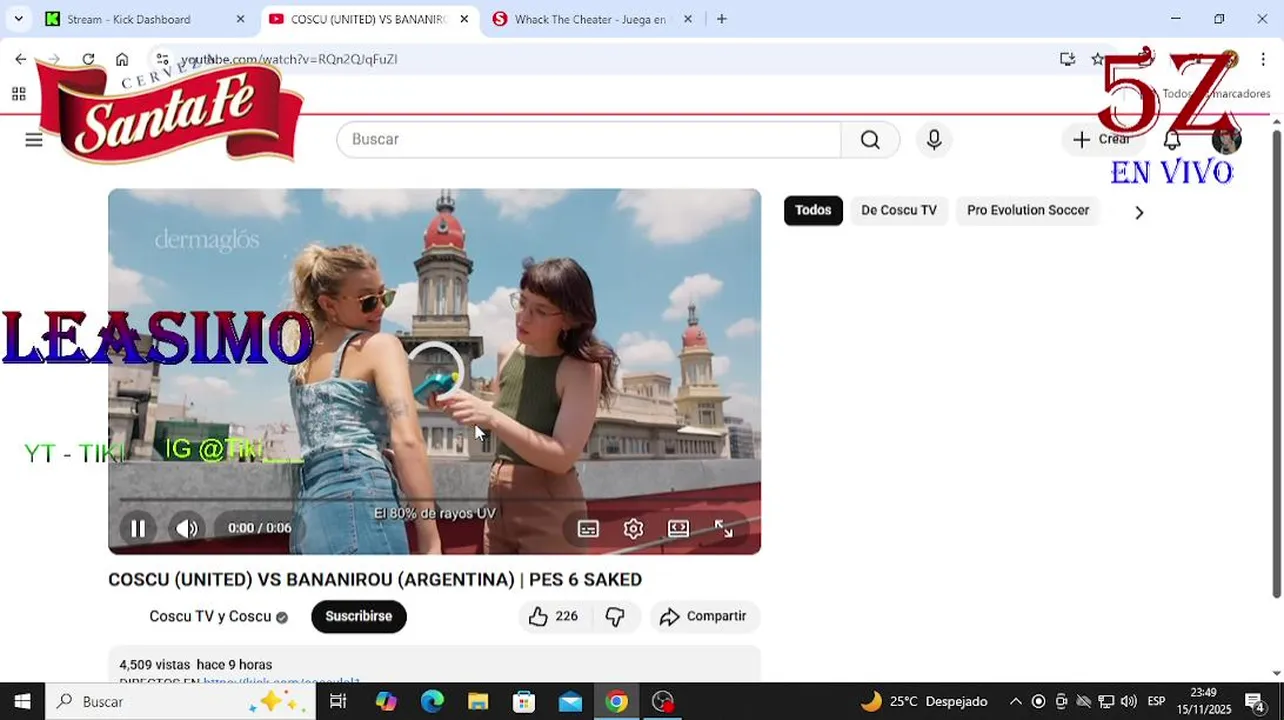The image size is (1284, 720).
Task: Open site information icon in address bar
Action: pos(162,59)
